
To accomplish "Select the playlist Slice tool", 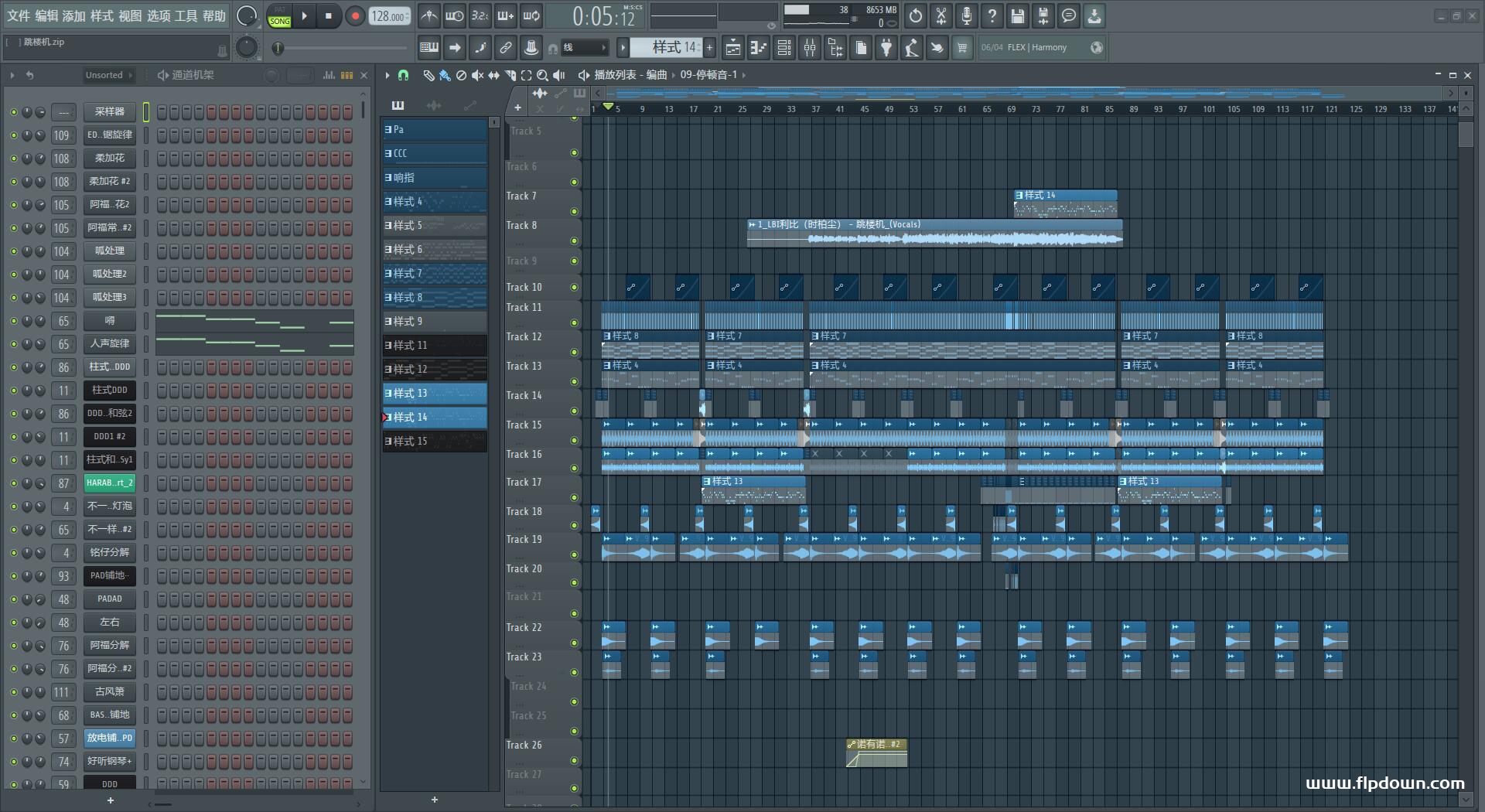I will point(510,75).
